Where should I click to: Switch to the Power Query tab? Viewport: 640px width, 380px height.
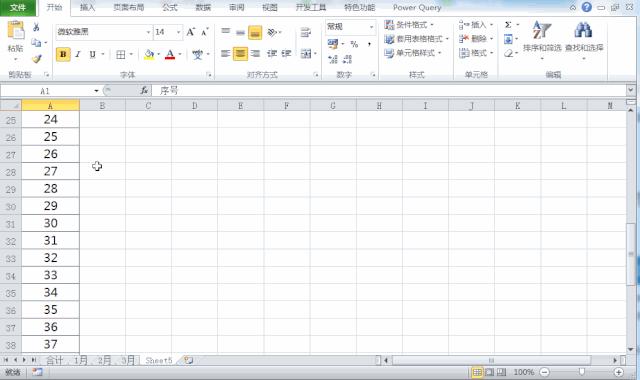point(417,7)
